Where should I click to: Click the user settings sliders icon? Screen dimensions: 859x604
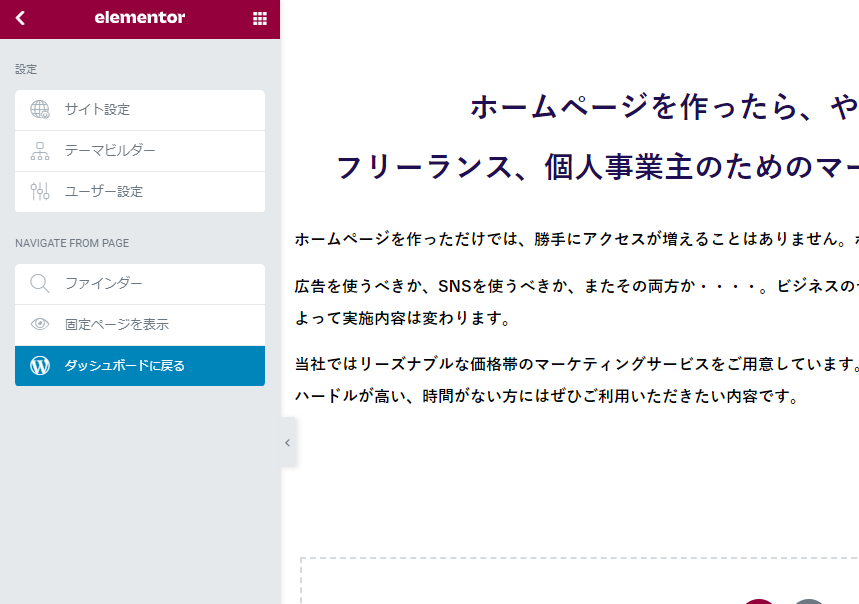pyautogui.click(x=39, y=192)
